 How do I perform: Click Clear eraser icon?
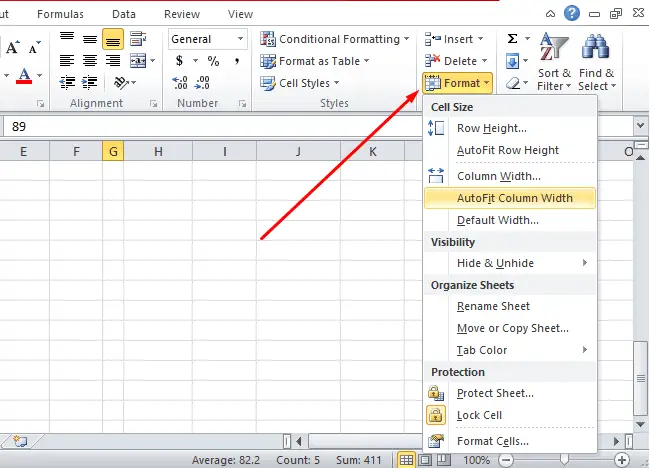[x=513, y=83]
